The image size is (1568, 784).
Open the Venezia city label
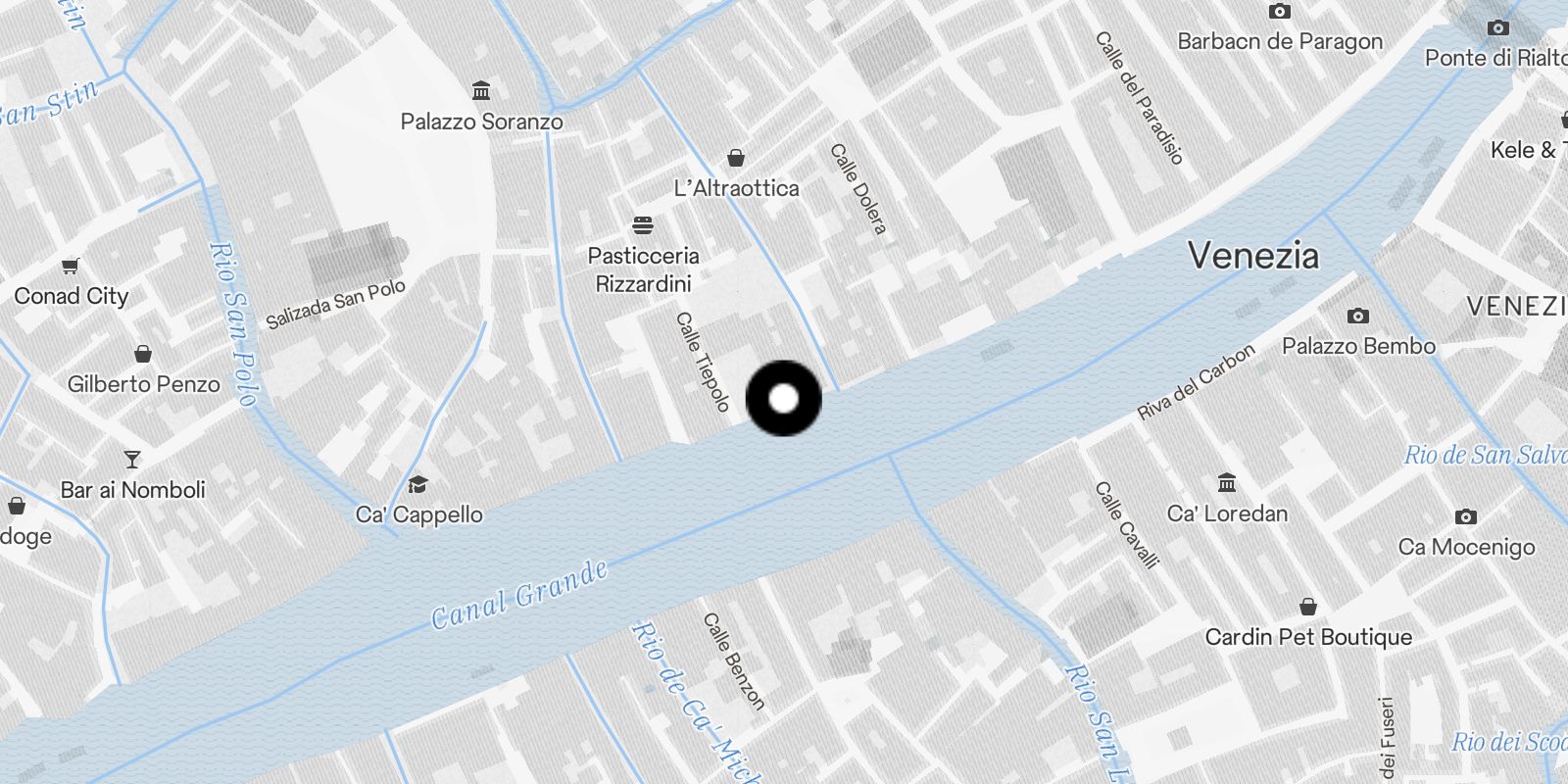(1253, 256)
